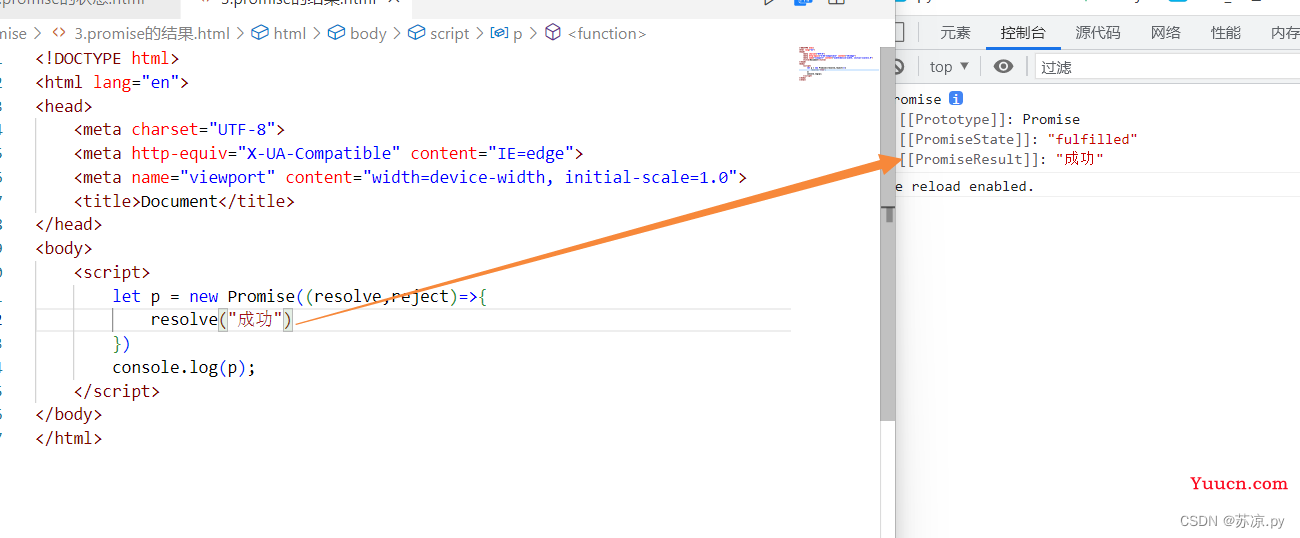The width and height of the screenshot is (1300, 538).
Task: Click HTML file icon in breadcrumb path
Action: [x=59, y=33]
